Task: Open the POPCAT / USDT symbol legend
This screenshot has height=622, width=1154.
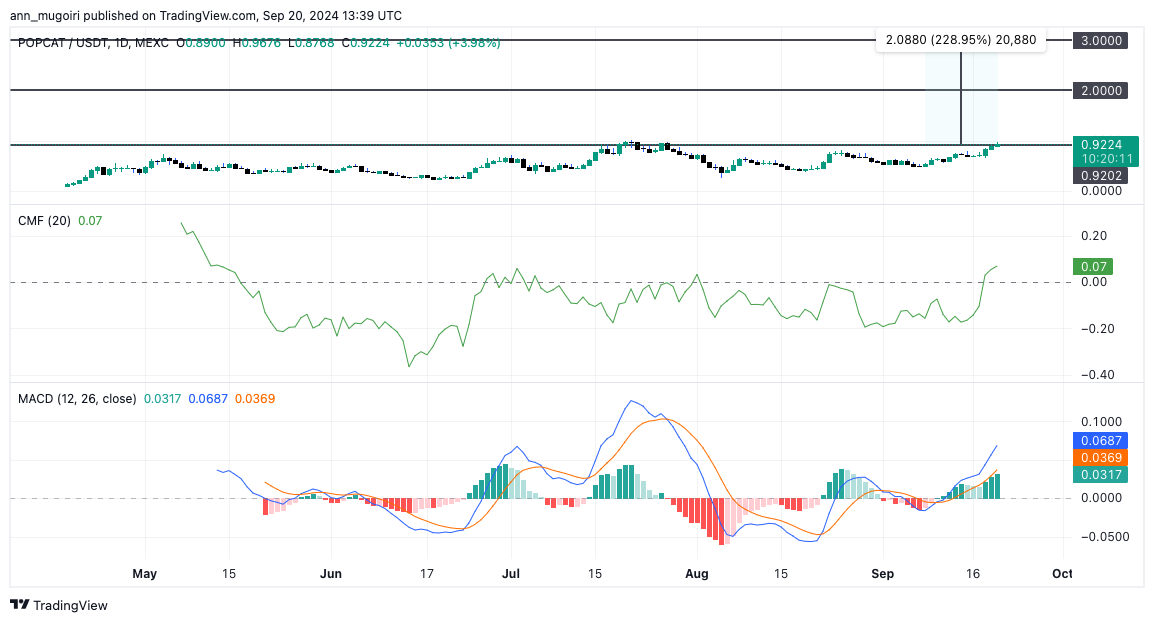Action: [63, 44]
